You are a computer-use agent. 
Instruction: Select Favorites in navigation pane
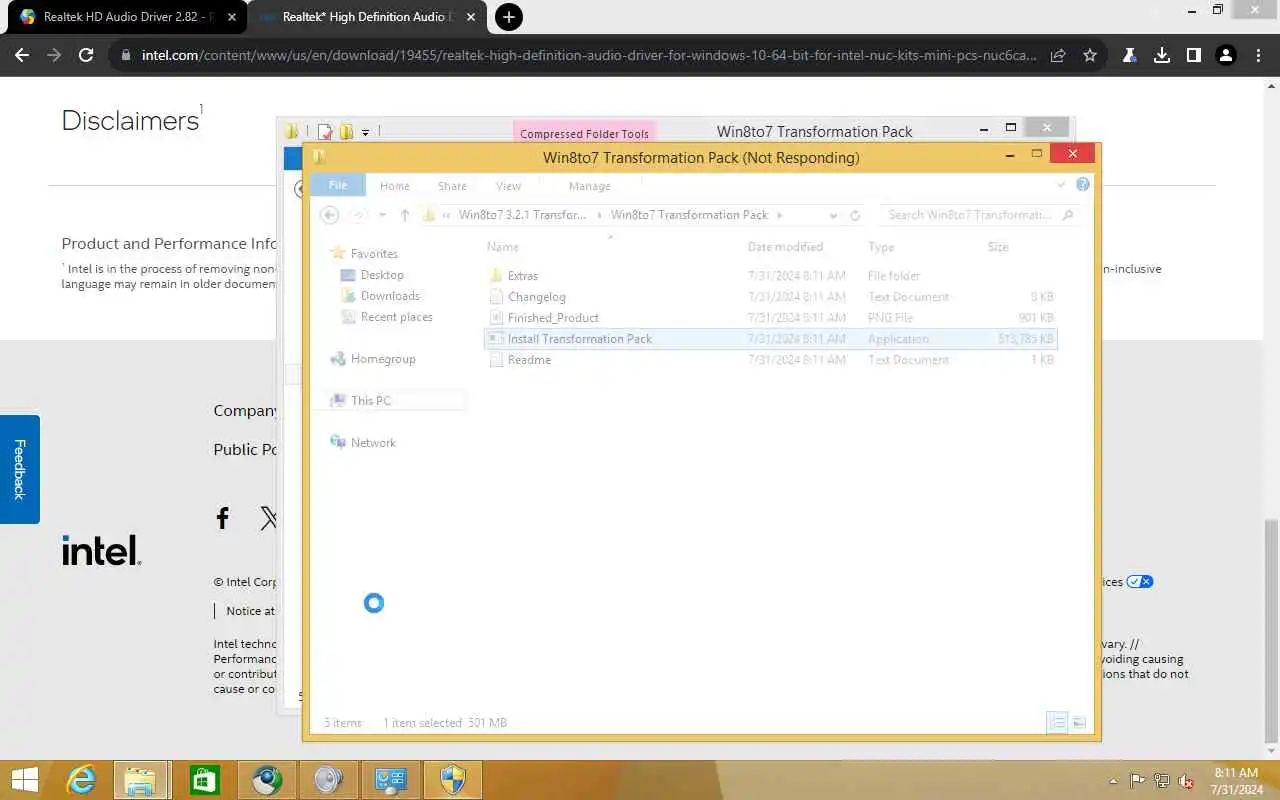point(373,254)
